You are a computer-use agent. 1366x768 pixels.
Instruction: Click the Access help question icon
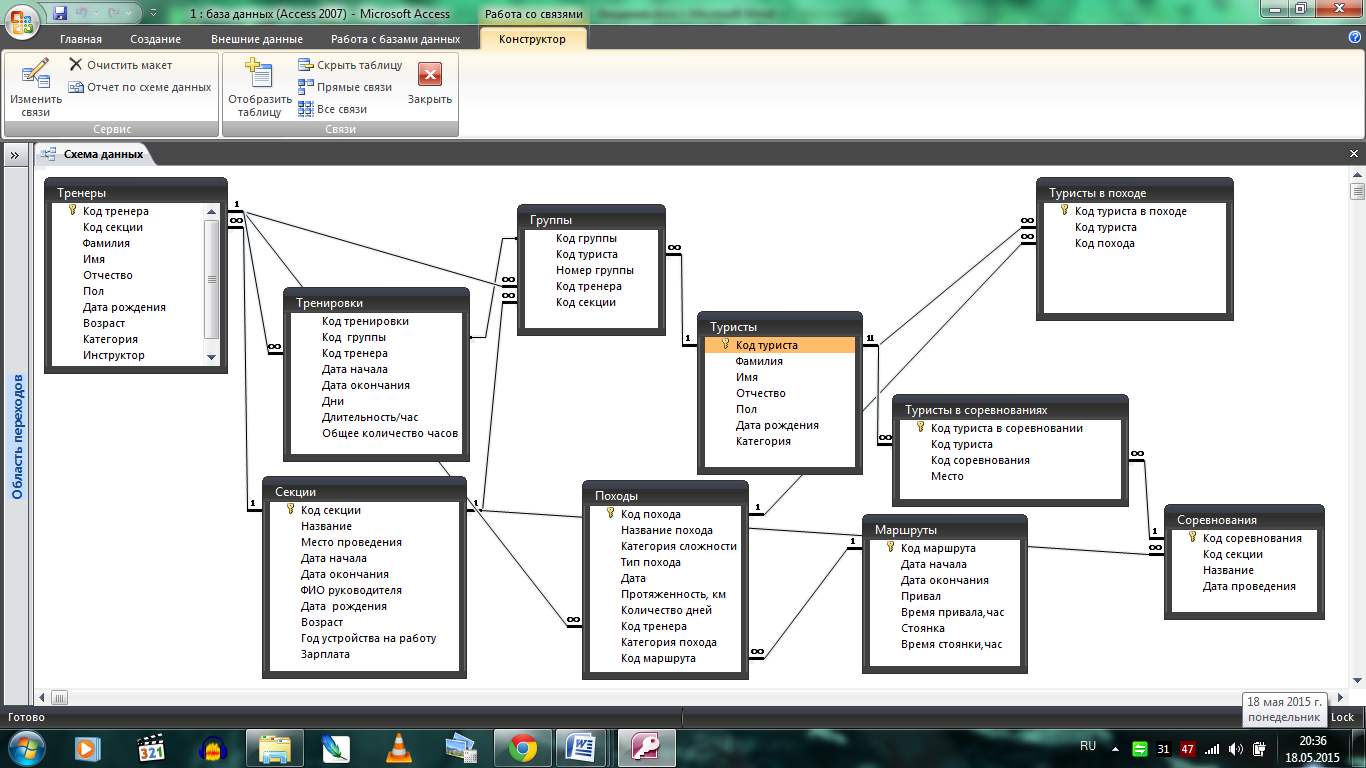click(x=1355, y=37)
